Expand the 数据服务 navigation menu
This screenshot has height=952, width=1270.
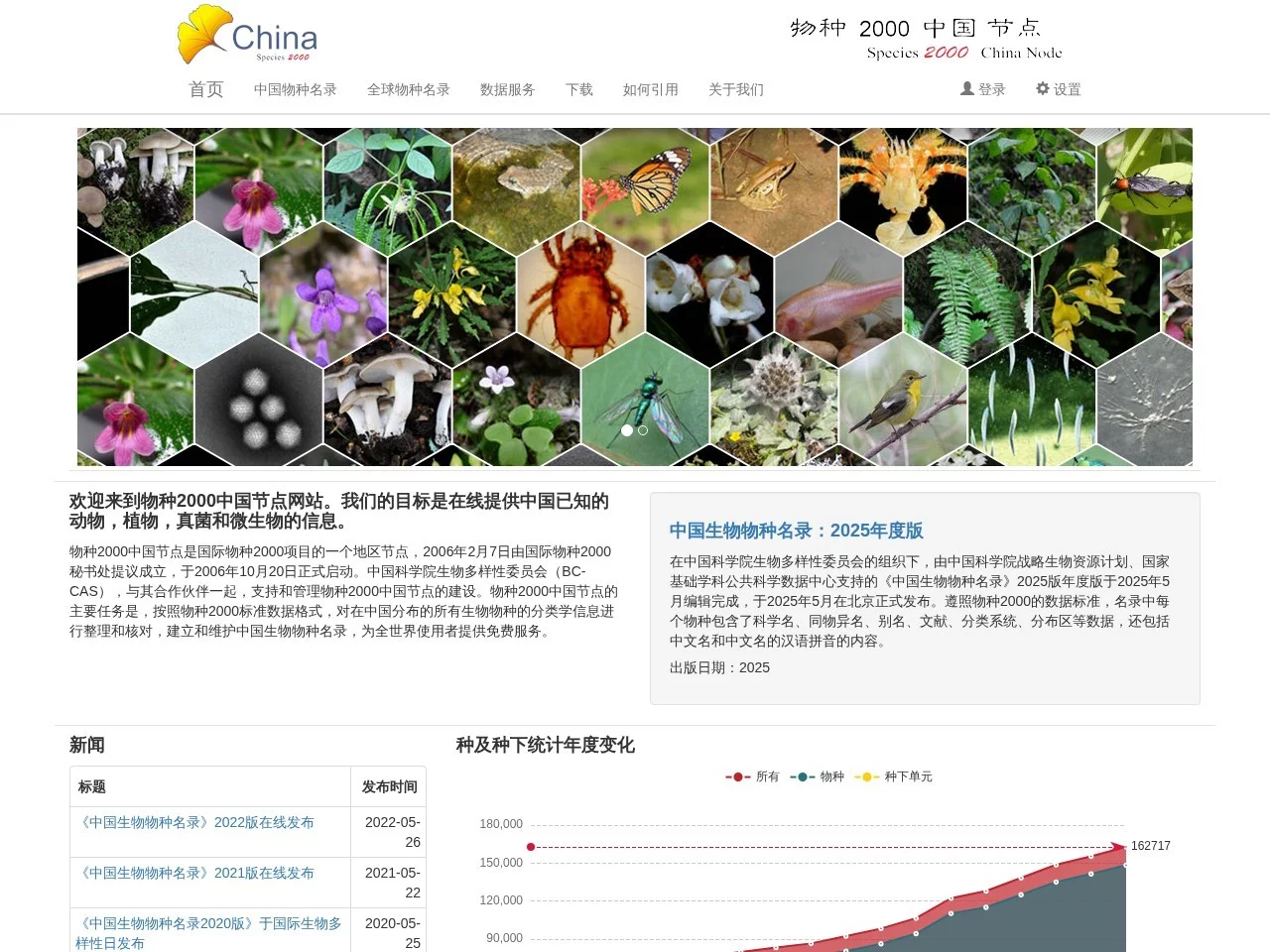tap(507, 89)
